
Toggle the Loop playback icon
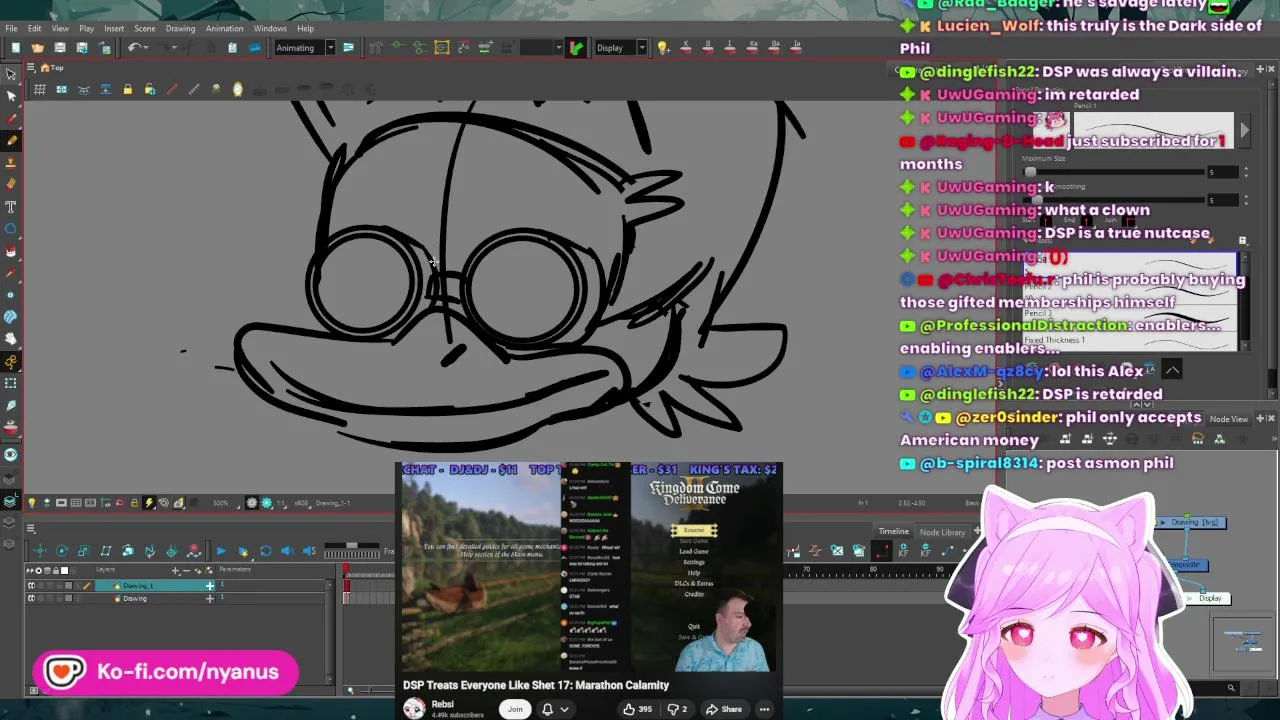point(265,551)
